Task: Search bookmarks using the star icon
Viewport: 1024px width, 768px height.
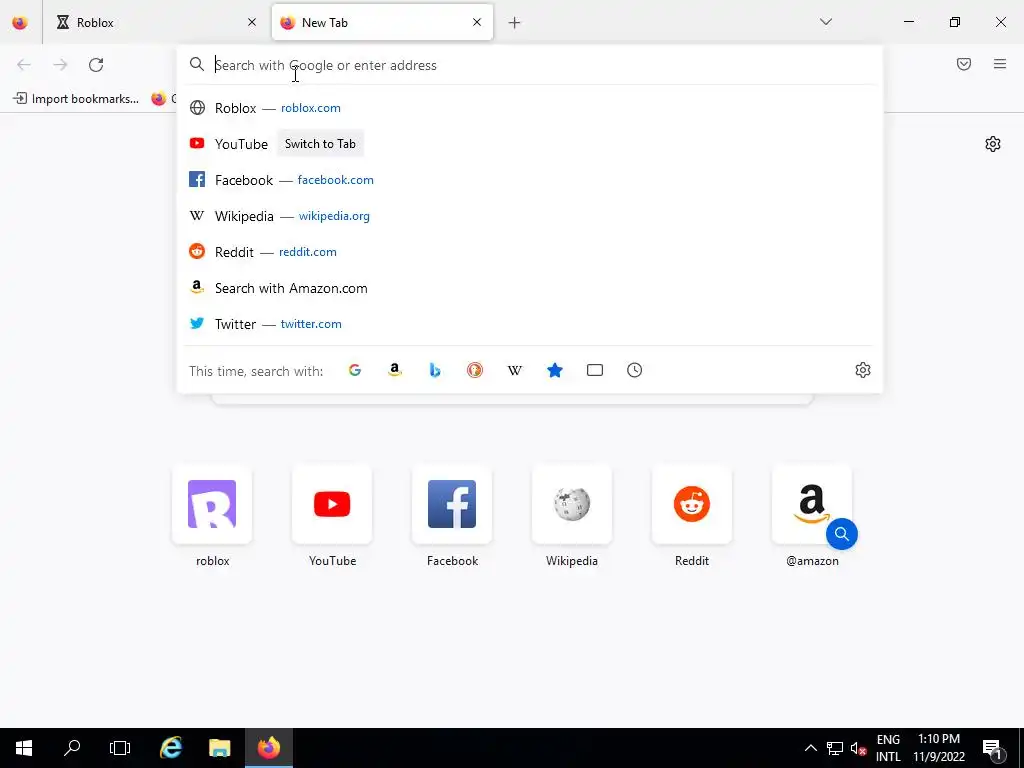Action: pyautogui.click(x=554, y=370)
